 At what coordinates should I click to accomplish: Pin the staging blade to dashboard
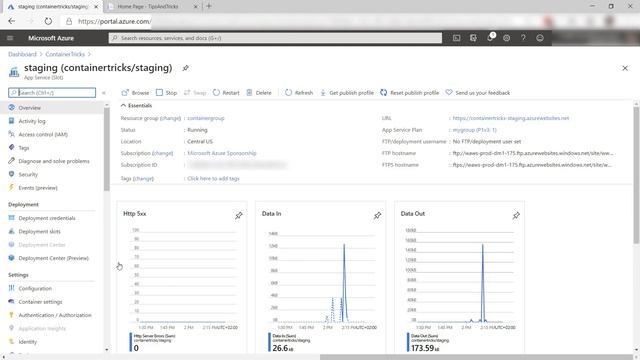(x=186, y=68)
